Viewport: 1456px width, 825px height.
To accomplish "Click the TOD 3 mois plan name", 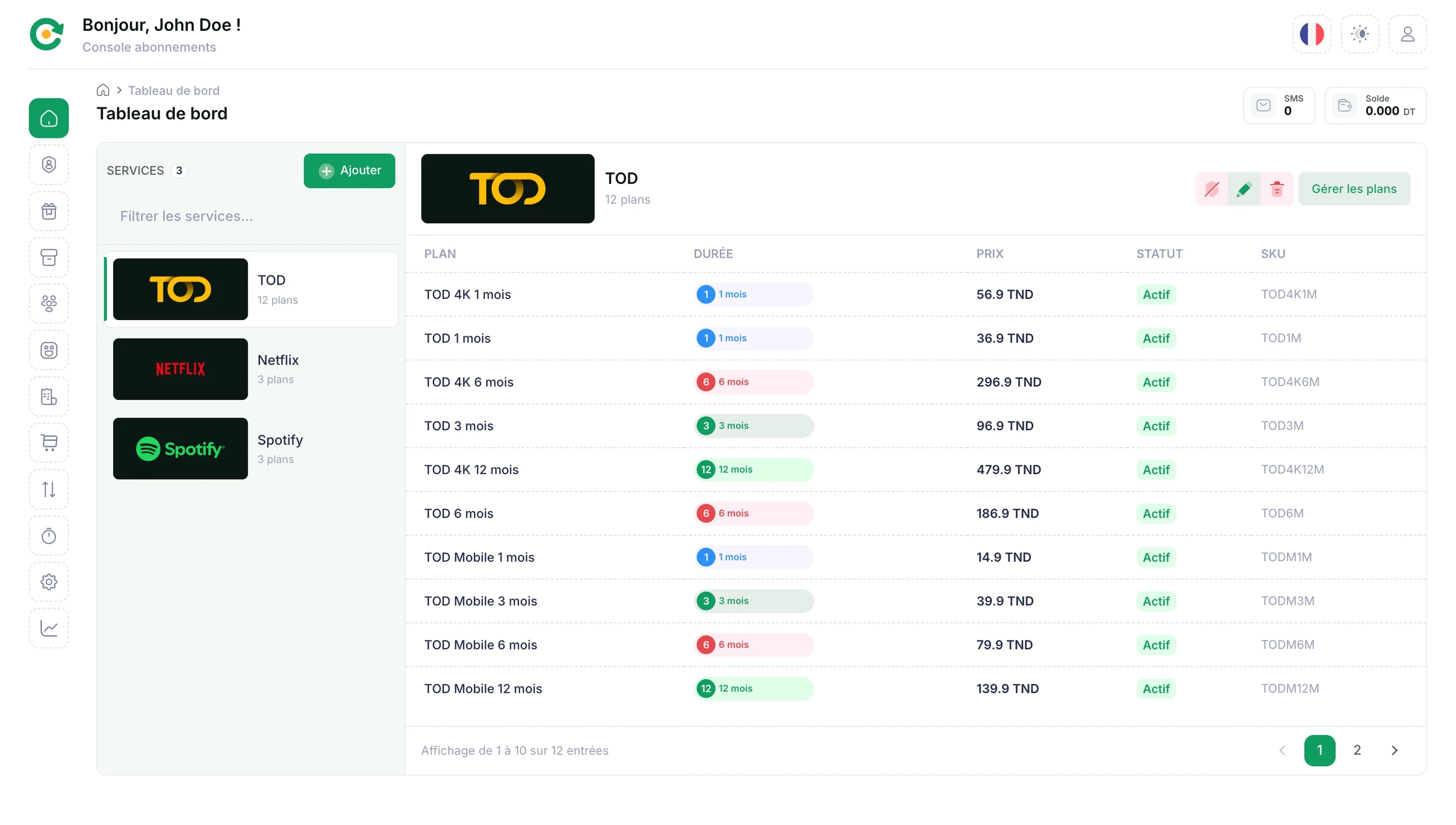I will coord(459,426).
